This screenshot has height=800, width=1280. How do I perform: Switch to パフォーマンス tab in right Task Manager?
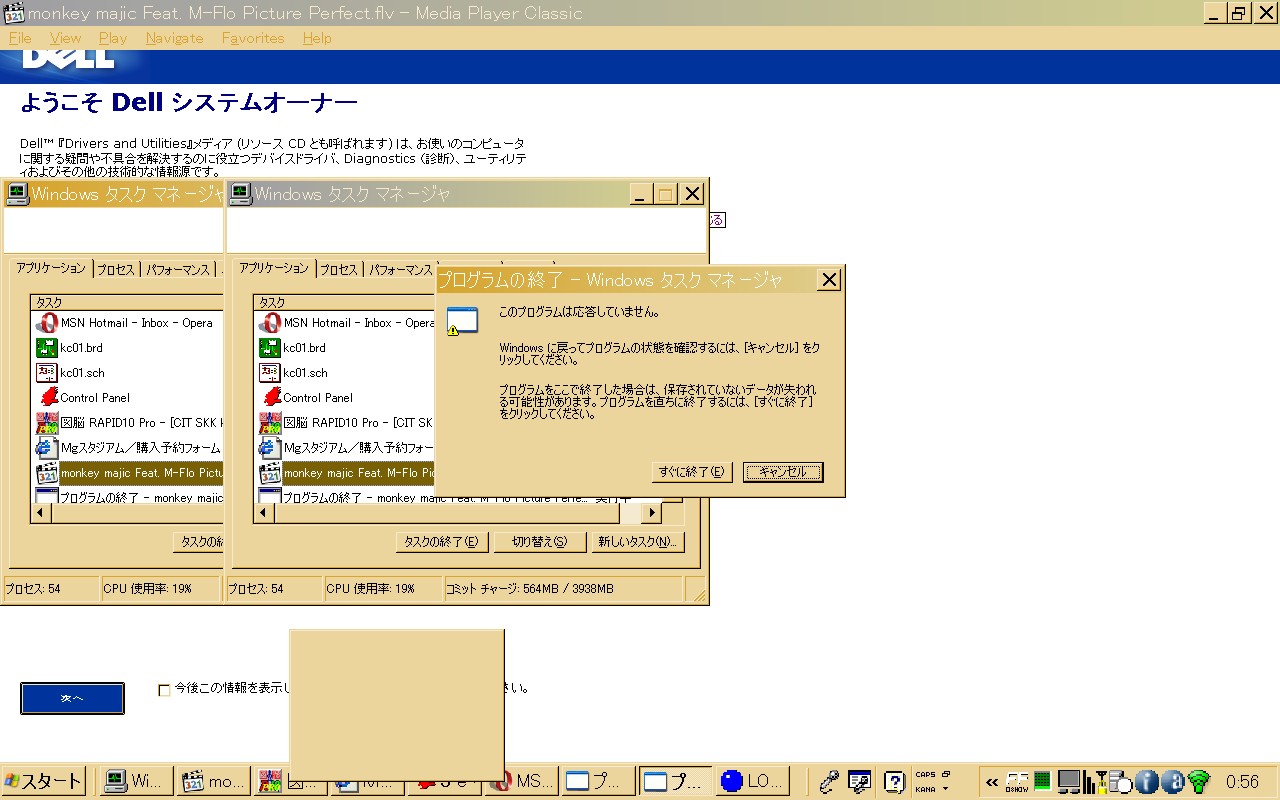pyautogui.click(x=400, y=270)
